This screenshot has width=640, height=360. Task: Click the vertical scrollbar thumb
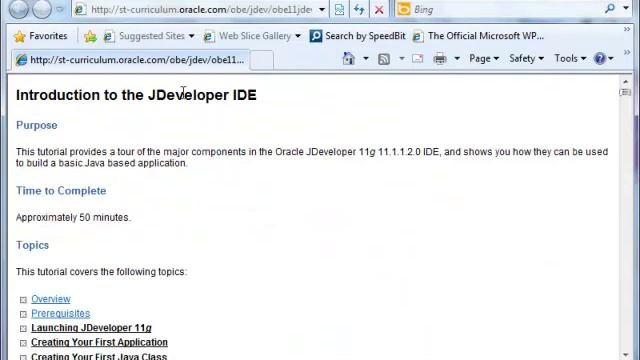(625, 92)
